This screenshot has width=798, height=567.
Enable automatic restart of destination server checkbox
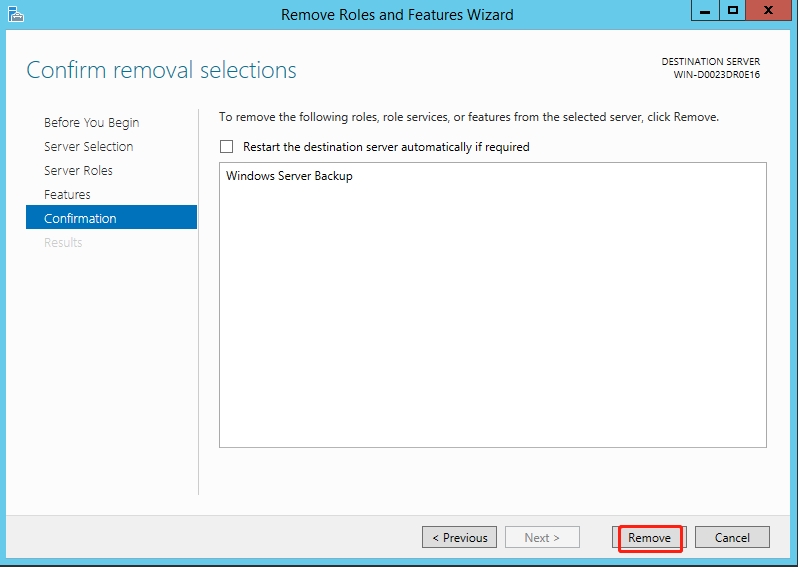pyautogui.click(x=226, y=147)
